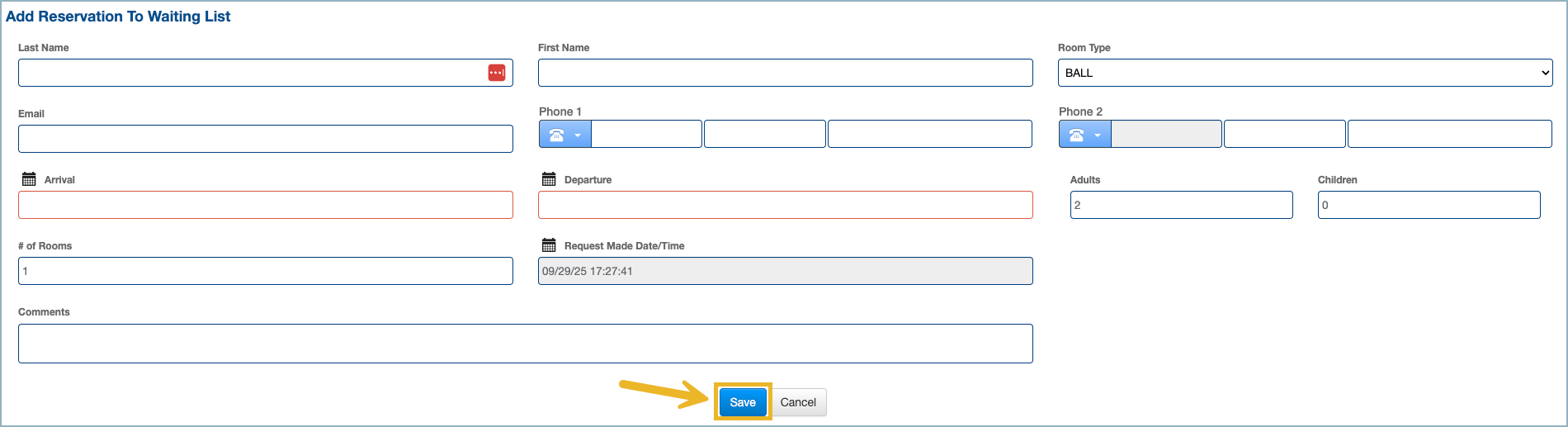
Task: Click the # of Rooms field
Action: click(265, 271)
